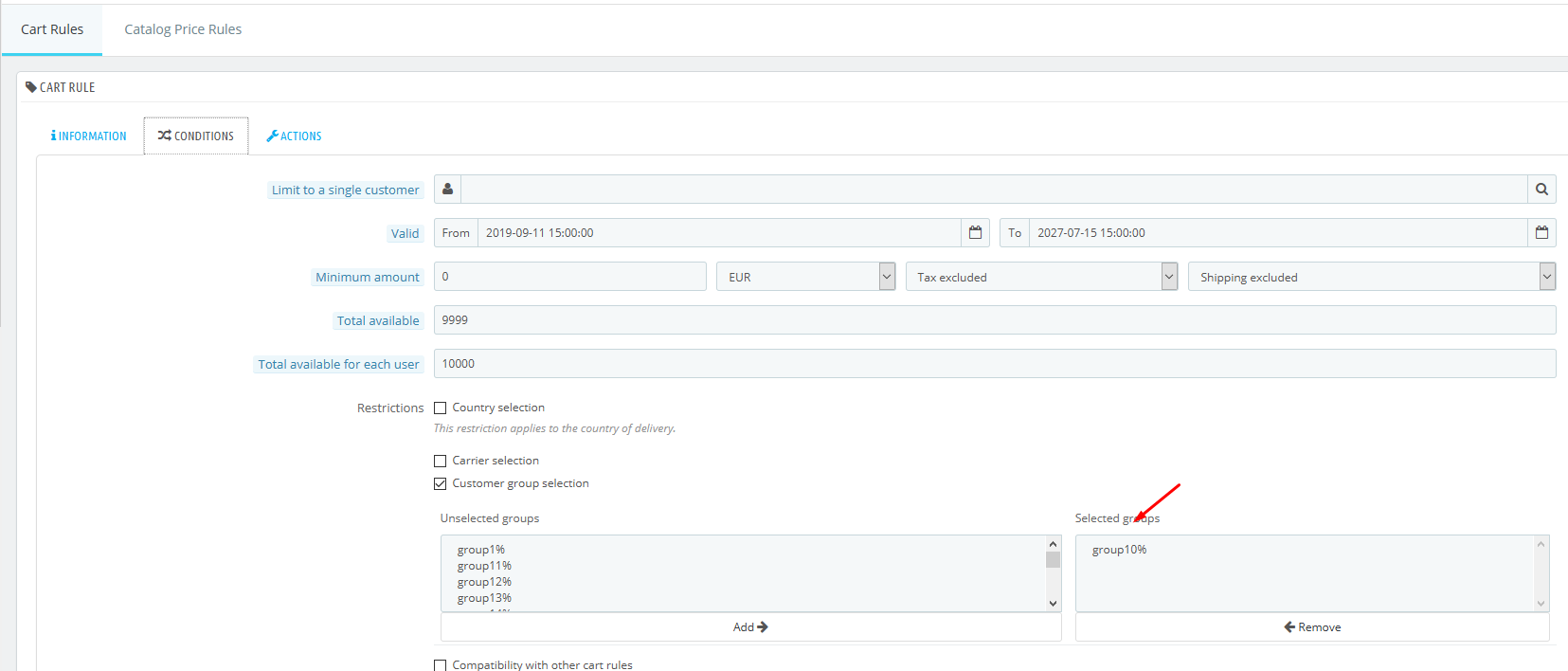Open the Information tab
Screen dimensions: 1568x671
88,136
